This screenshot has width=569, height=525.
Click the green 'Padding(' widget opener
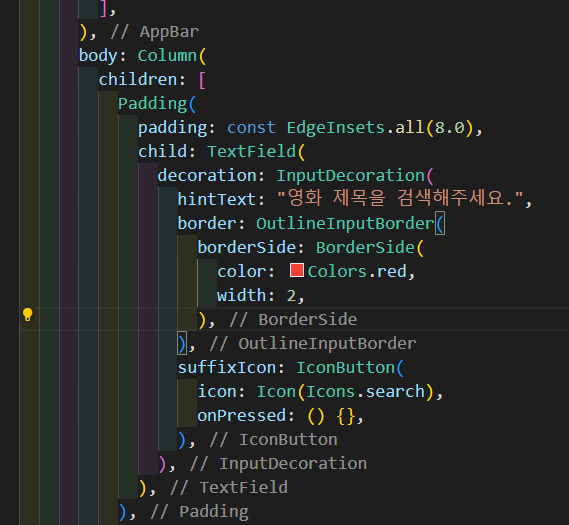[x=157, y=104]
